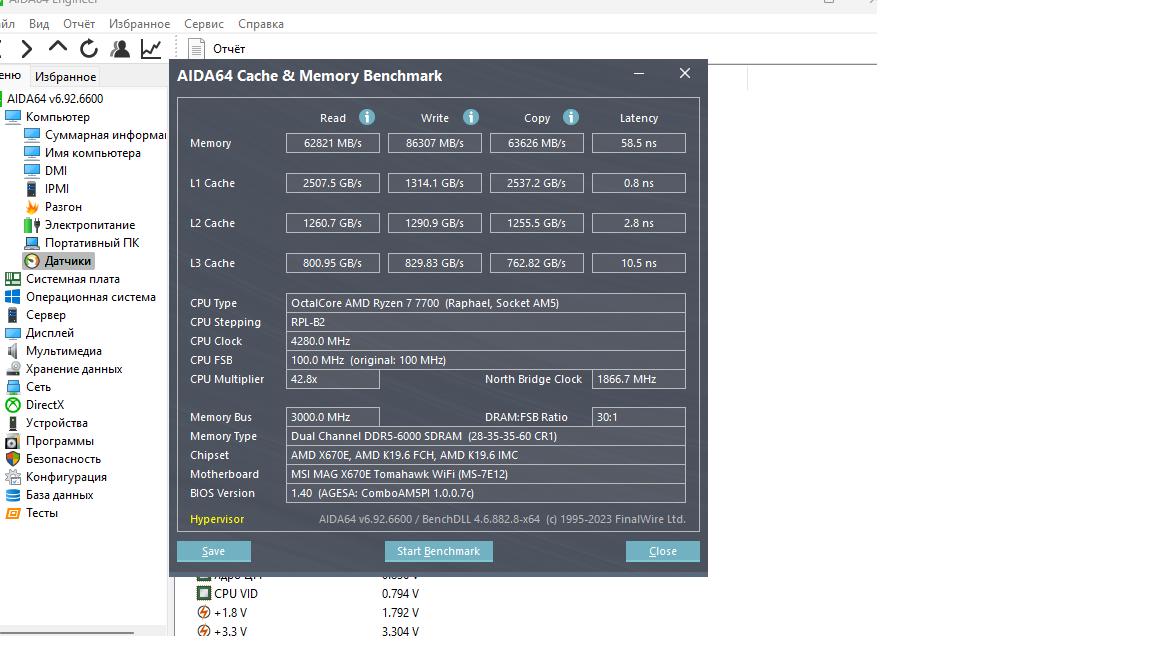
Task: Click Motherboard MSI MAG X670E field
Action: [486, 474]
